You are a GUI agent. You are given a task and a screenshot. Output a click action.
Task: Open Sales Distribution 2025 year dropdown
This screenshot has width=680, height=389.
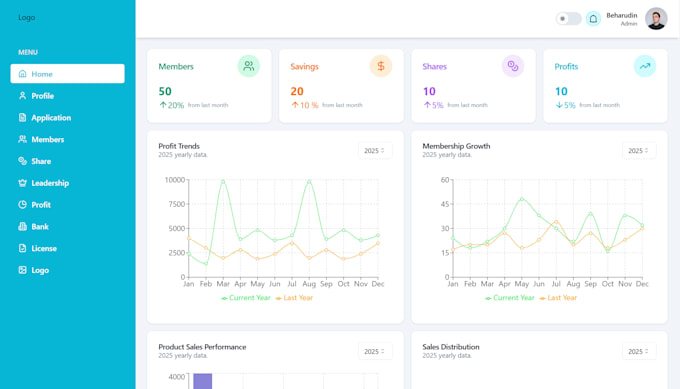tap(639, 351)
